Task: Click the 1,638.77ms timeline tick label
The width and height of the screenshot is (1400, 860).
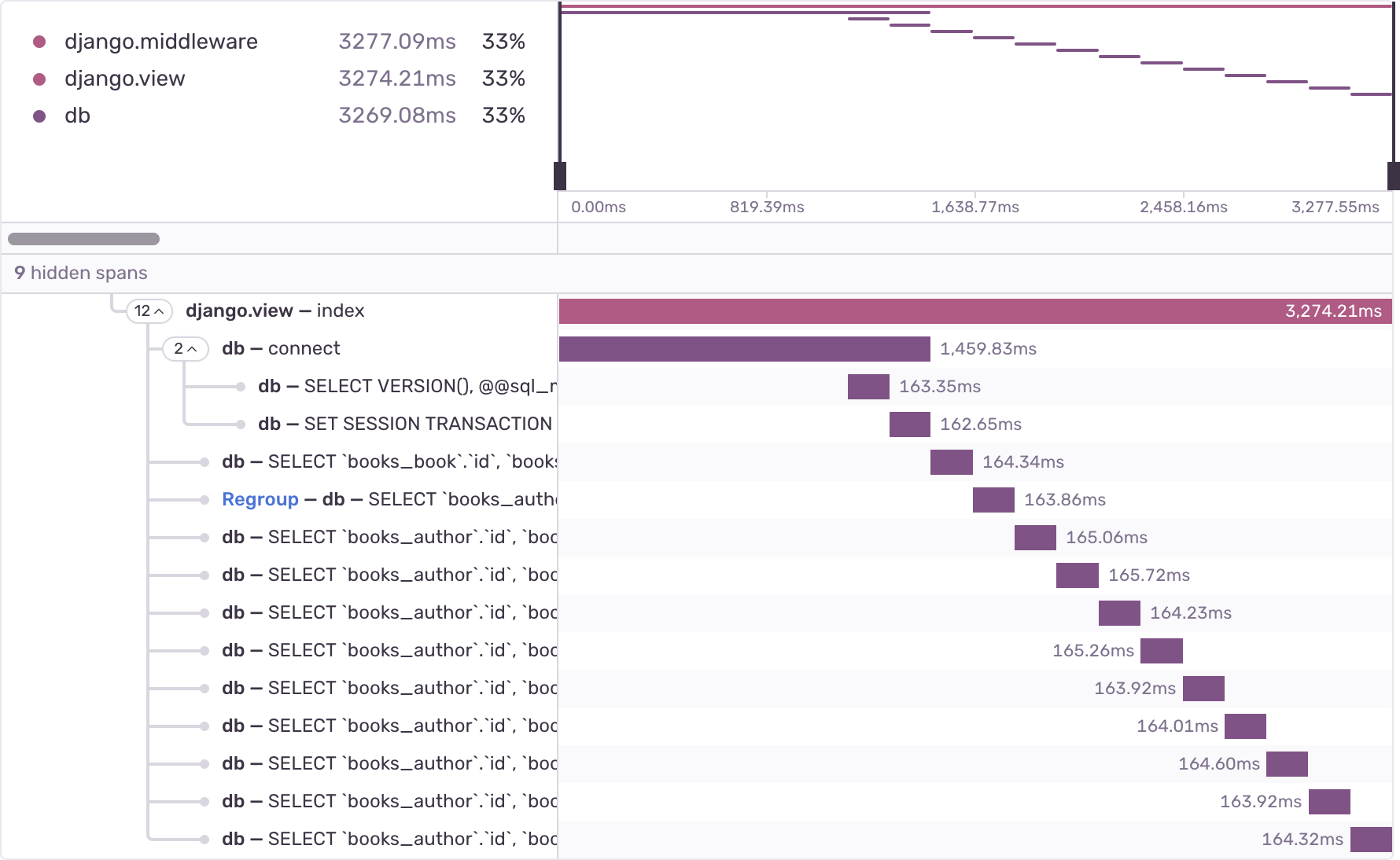Action: pos(974,207)
